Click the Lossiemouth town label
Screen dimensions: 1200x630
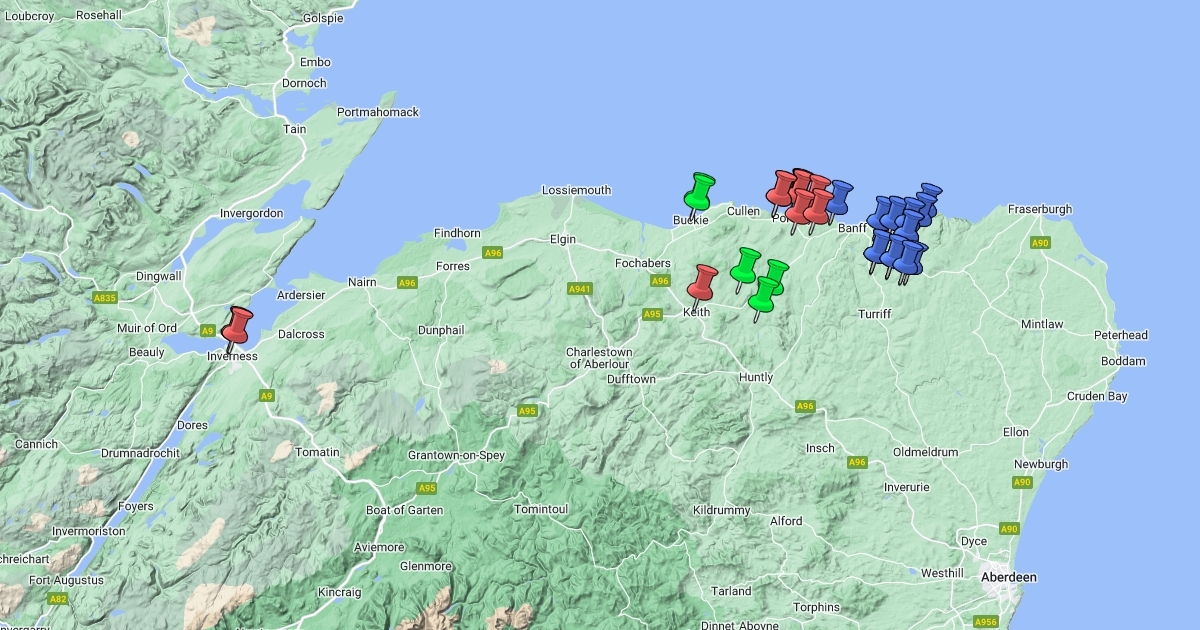(576, 190)
